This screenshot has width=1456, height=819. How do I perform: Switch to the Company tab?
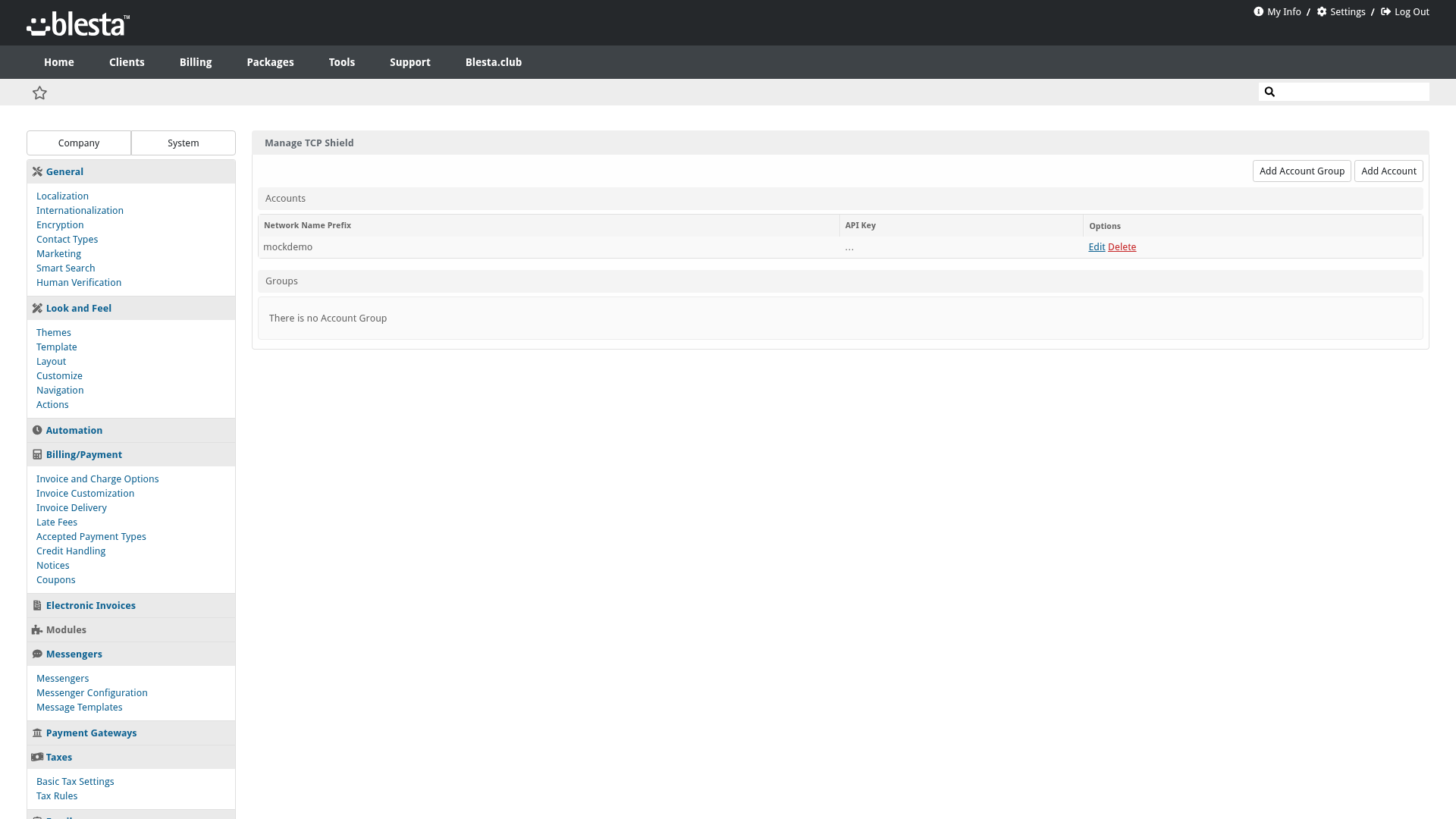coord(79,143)
